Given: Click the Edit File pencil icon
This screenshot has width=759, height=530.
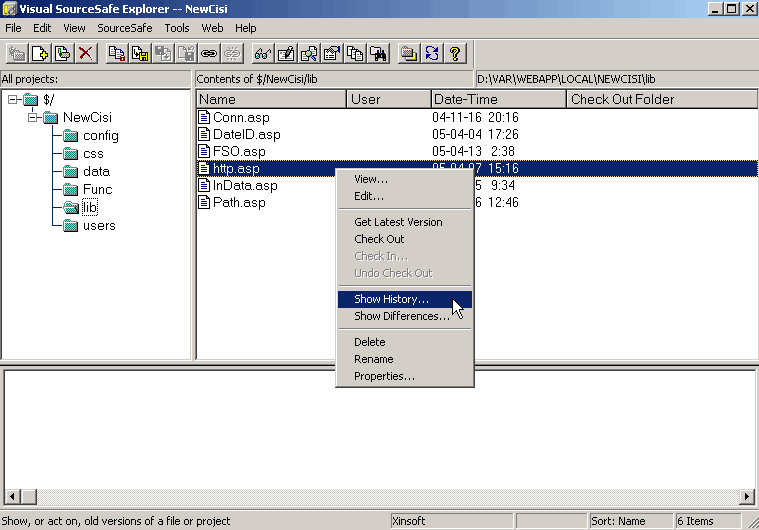Looking at the screenshot, I should pyautogui.click(x=286, y=54).
